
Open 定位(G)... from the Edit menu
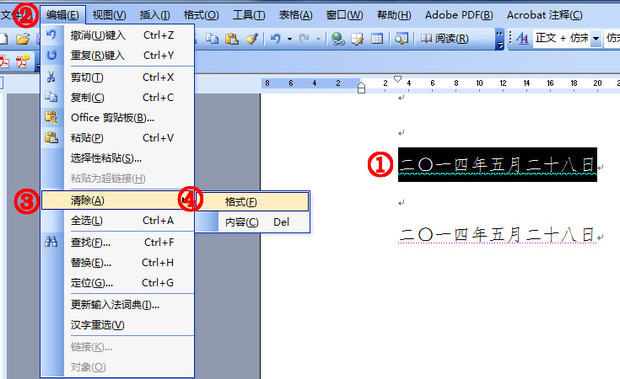coord(118,283)
